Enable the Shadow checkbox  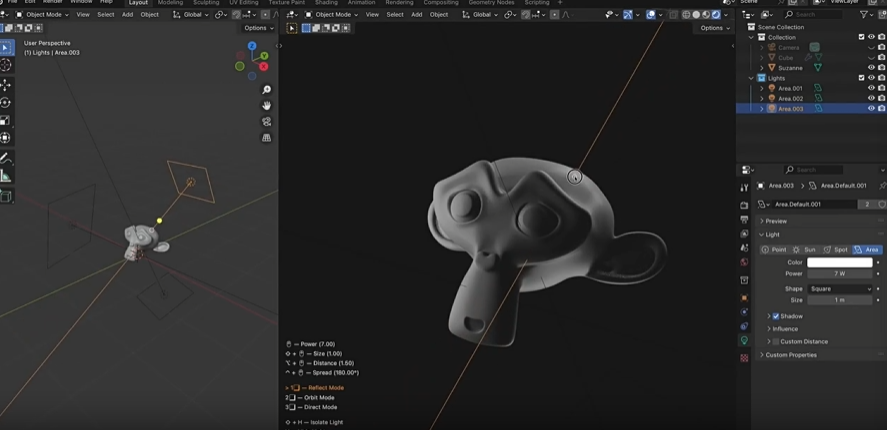pos(776,316)
